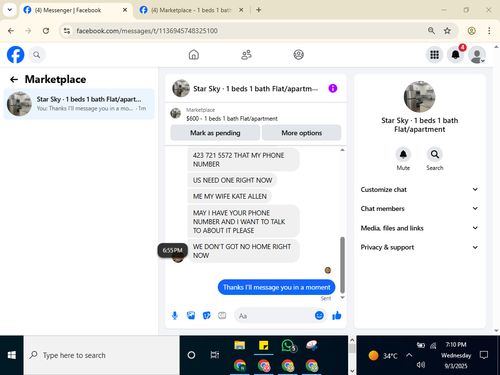Open the Action Center notification icon

[x=484, y=355]
